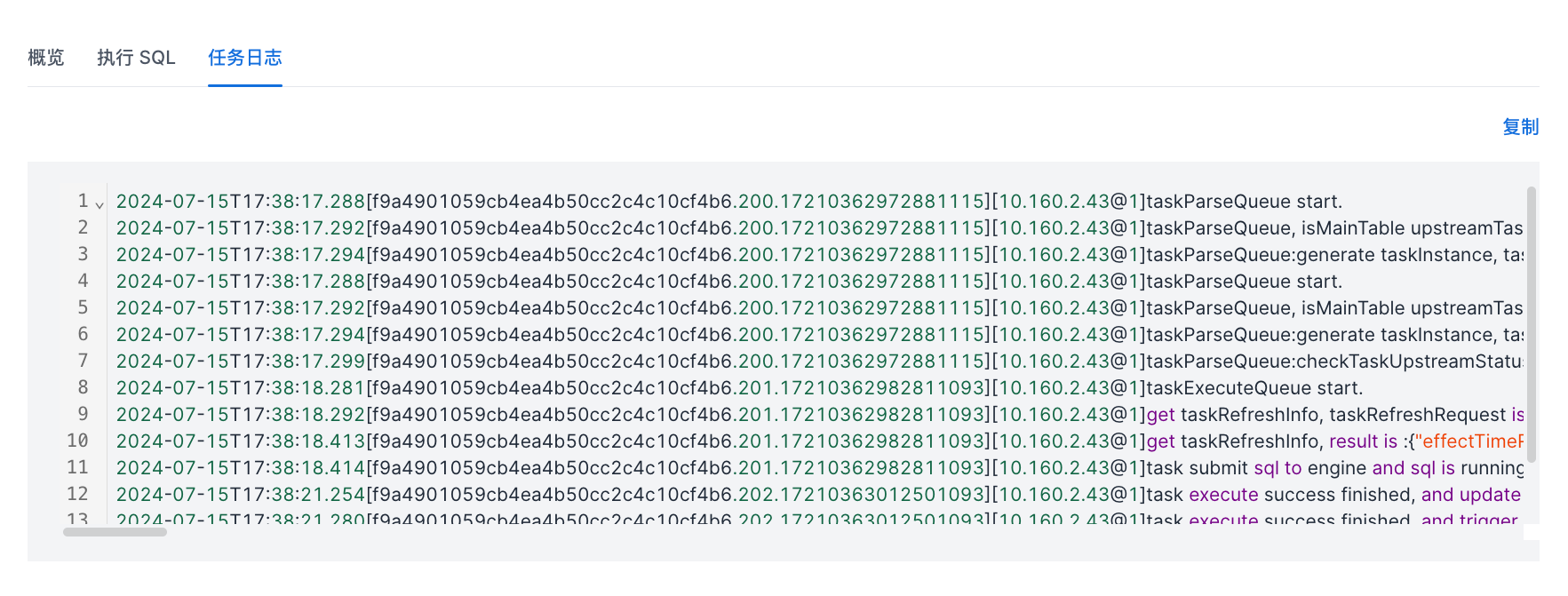Click line number 2 in the gutter
The width and height of the screenshot is (1568, 596).
(x=83, y=227)
